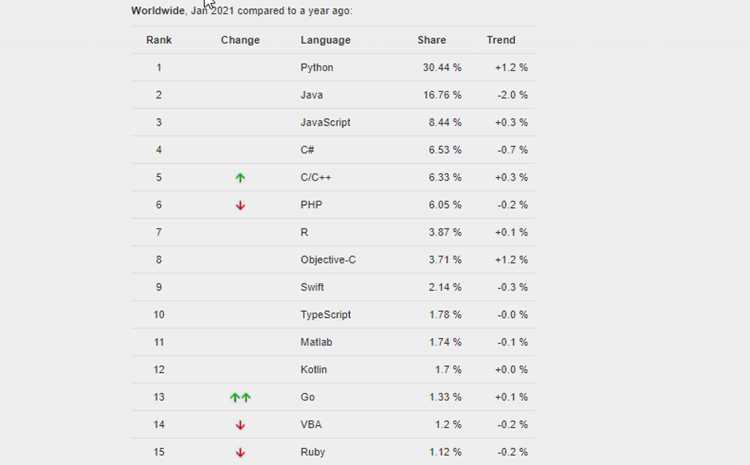750x465 pixels.
Task: Click the Trend column header
Action: [501, 40]
